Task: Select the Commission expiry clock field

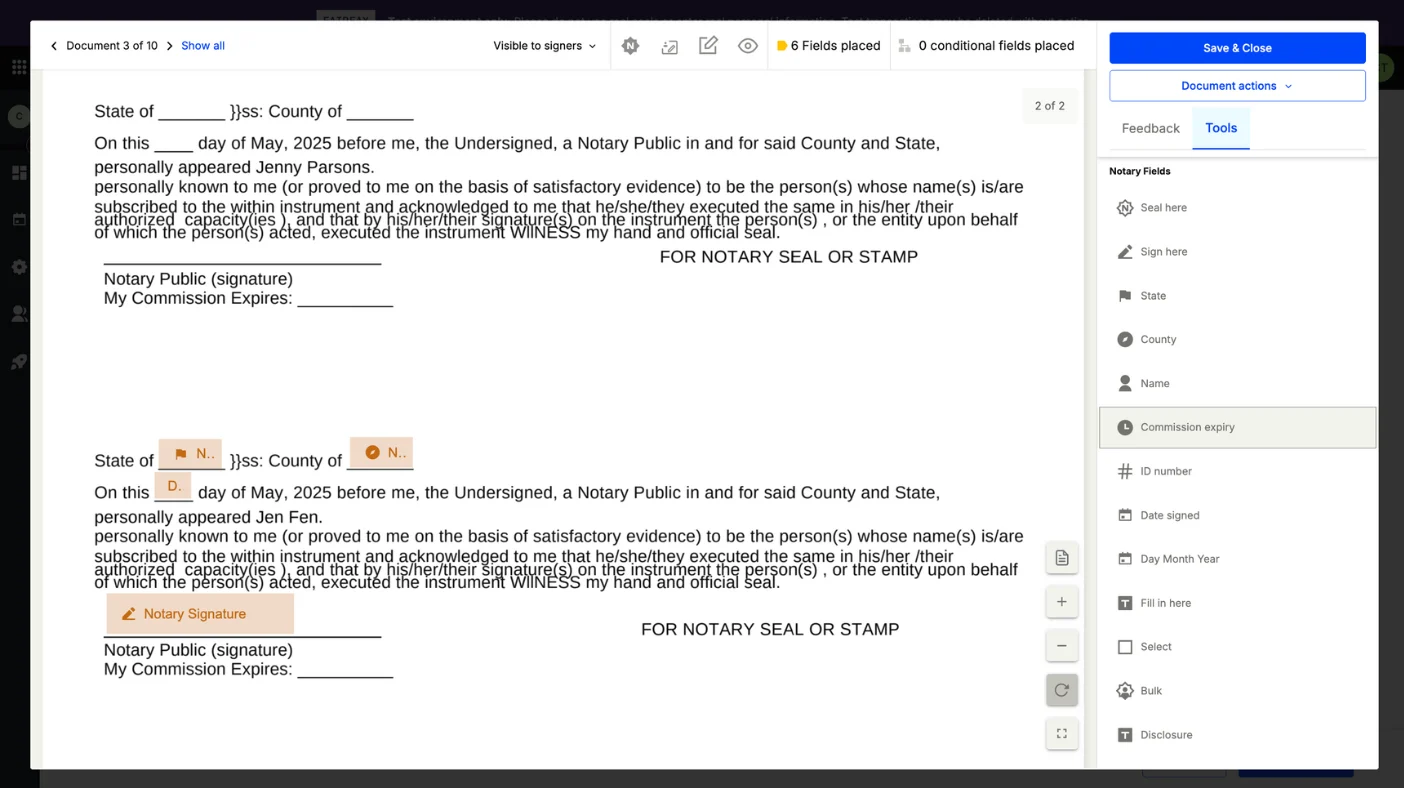Action: [1237, 428]
